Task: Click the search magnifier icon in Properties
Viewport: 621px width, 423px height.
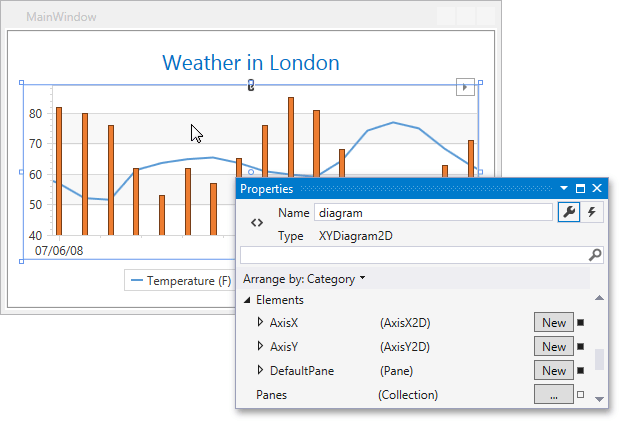Action: (595, 255)
